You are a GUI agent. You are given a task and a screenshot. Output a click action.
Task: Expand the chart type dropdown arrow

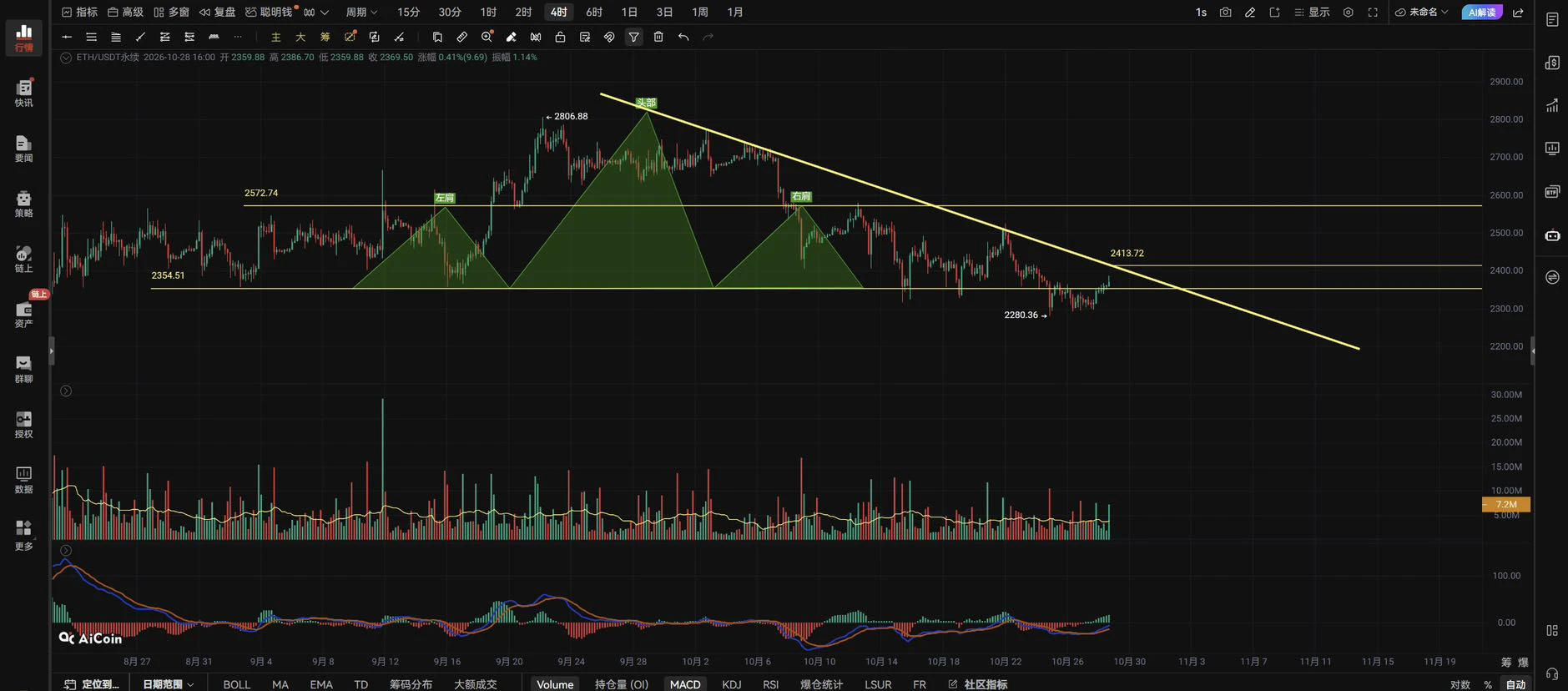pos(325,13)
